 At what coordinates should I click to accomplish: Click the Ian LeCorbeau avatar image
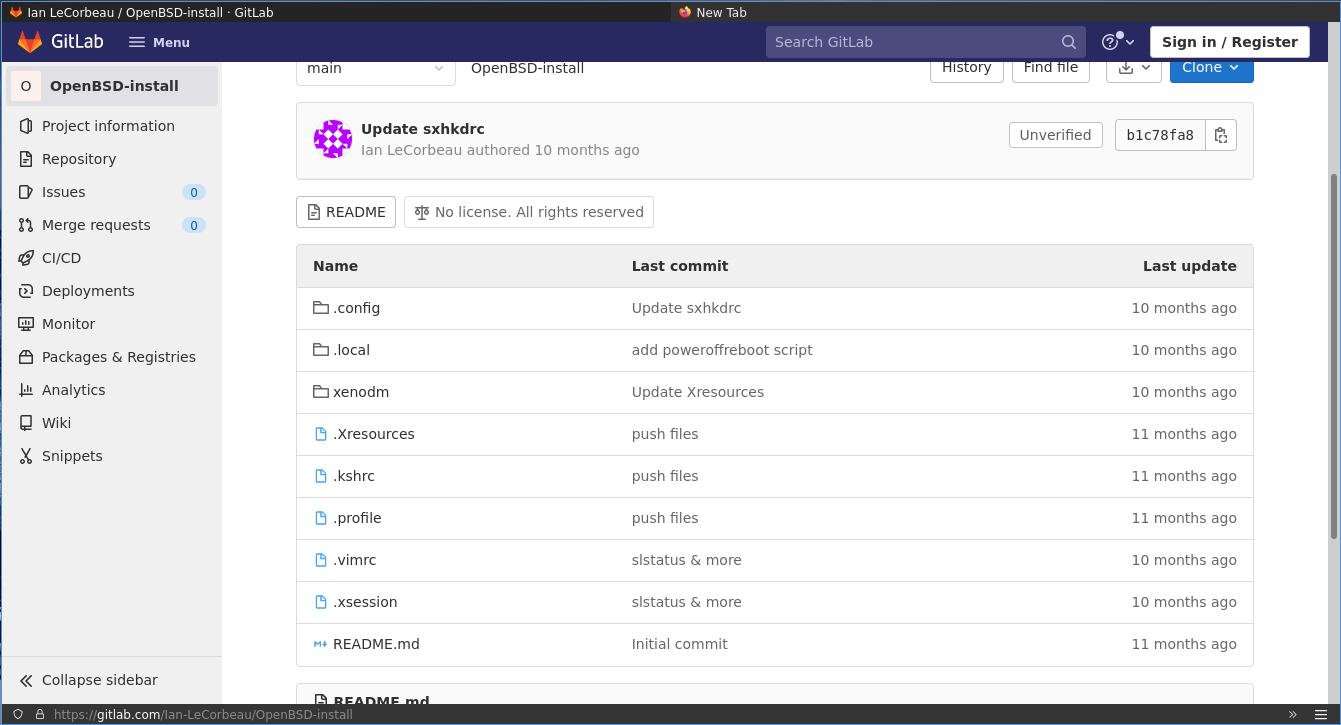pyautogui.click(x=333, y=139)
